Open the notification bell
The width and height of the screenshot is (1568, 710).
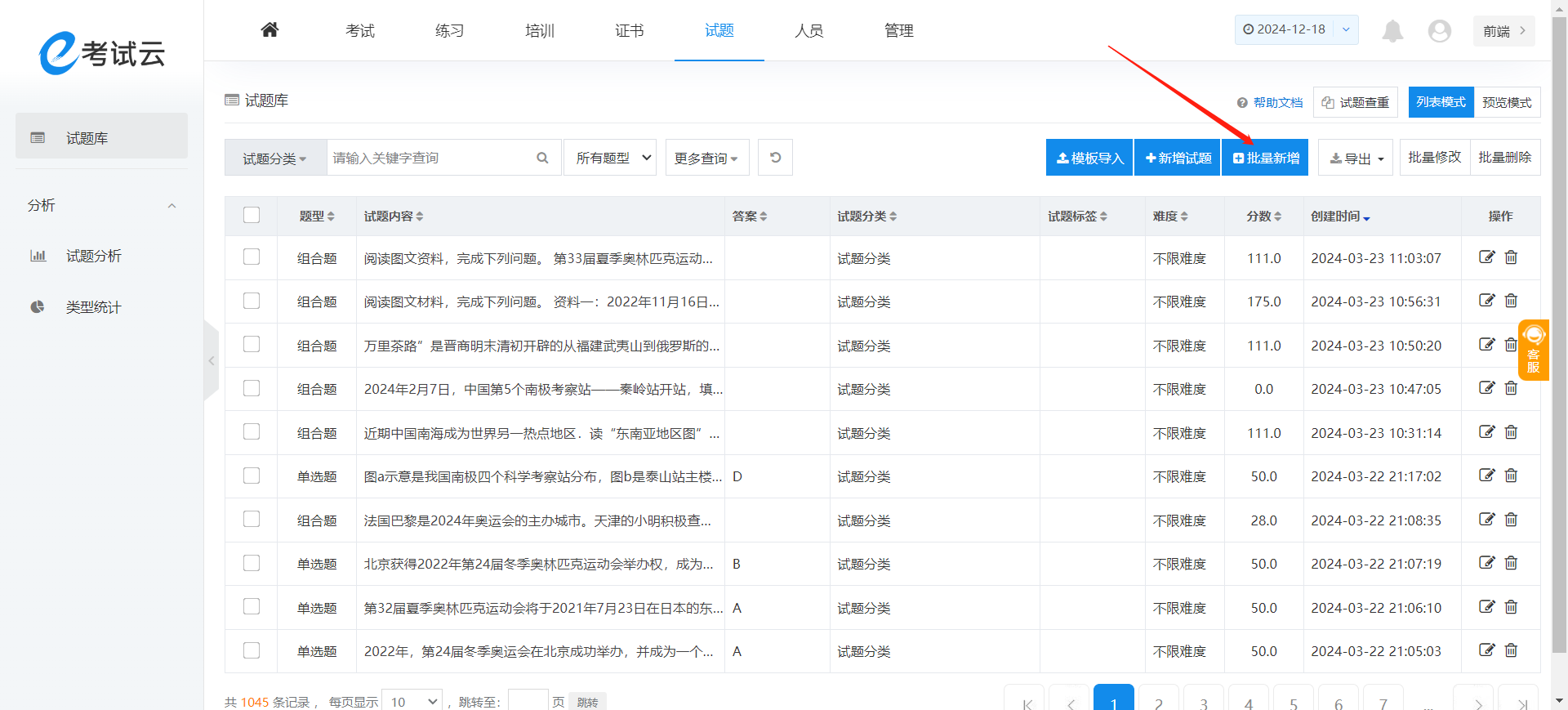tap(1392, 31)
